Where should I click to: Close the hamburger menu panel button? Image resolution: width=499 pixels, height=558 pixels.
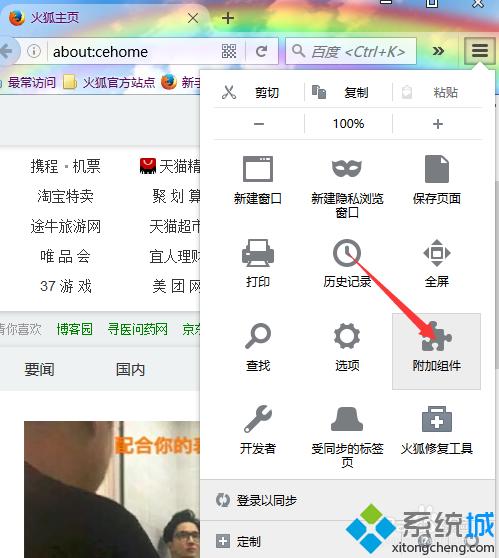coord(480,51)
